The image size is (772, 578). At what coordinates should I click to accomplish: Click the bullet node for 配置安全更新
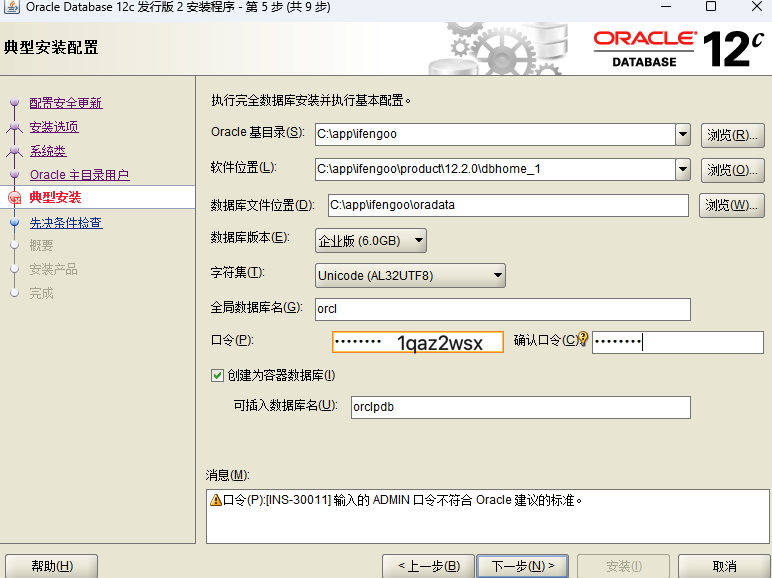(14, 103)
